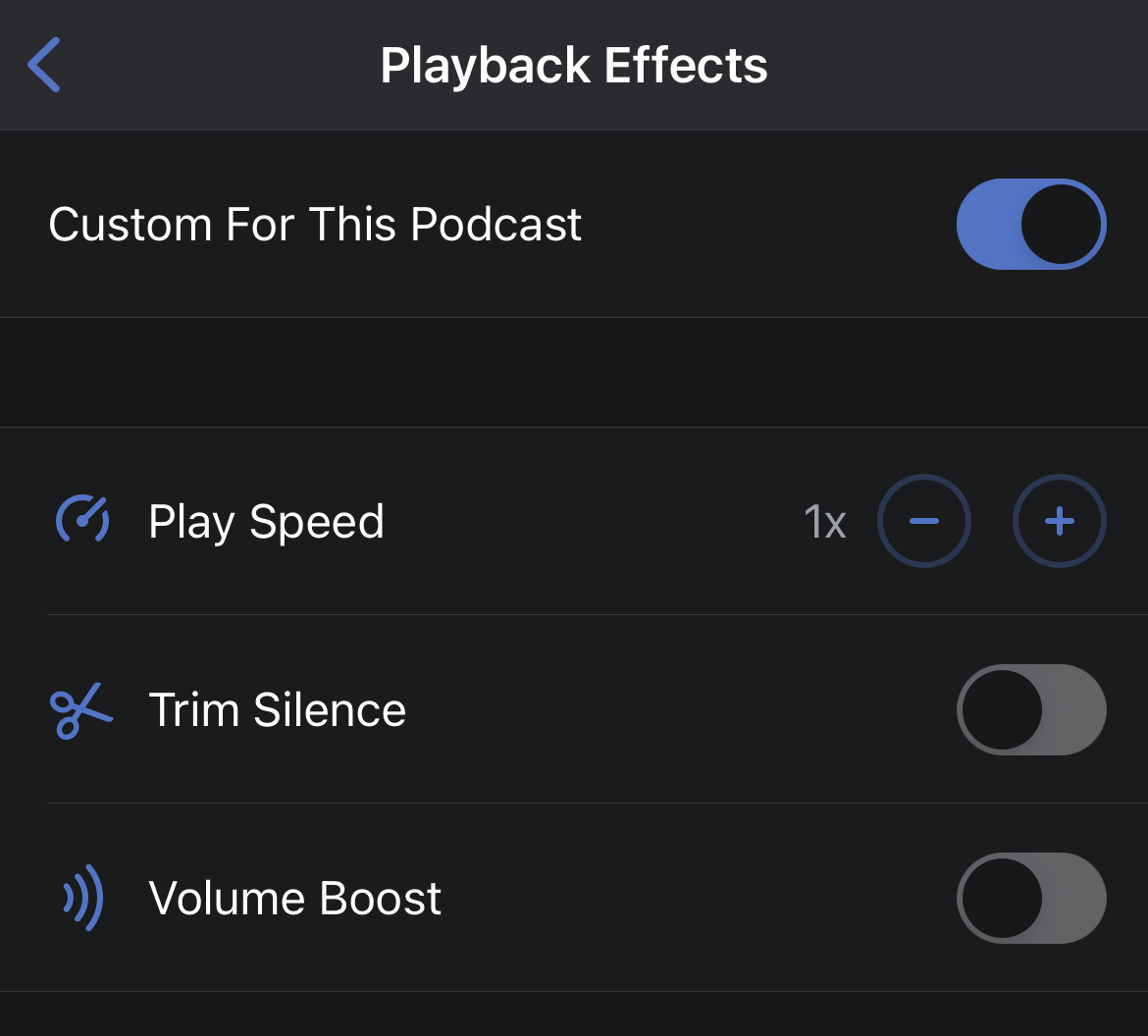
Task: Click the empty space between Trim Silence label and switch
Action: (x=677, y=710)
